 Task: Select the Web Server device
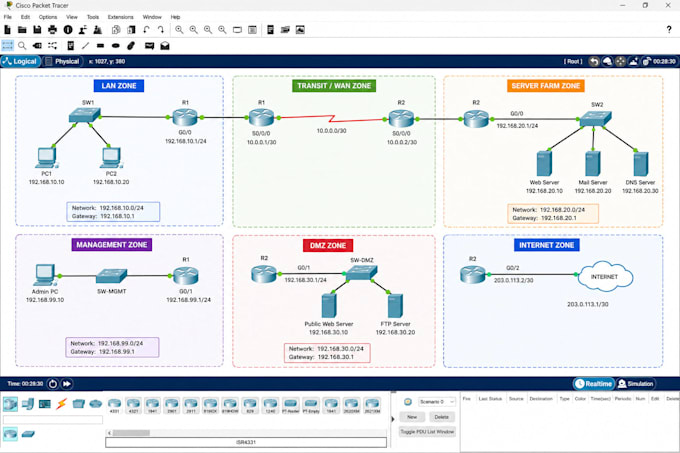point(544,164)
